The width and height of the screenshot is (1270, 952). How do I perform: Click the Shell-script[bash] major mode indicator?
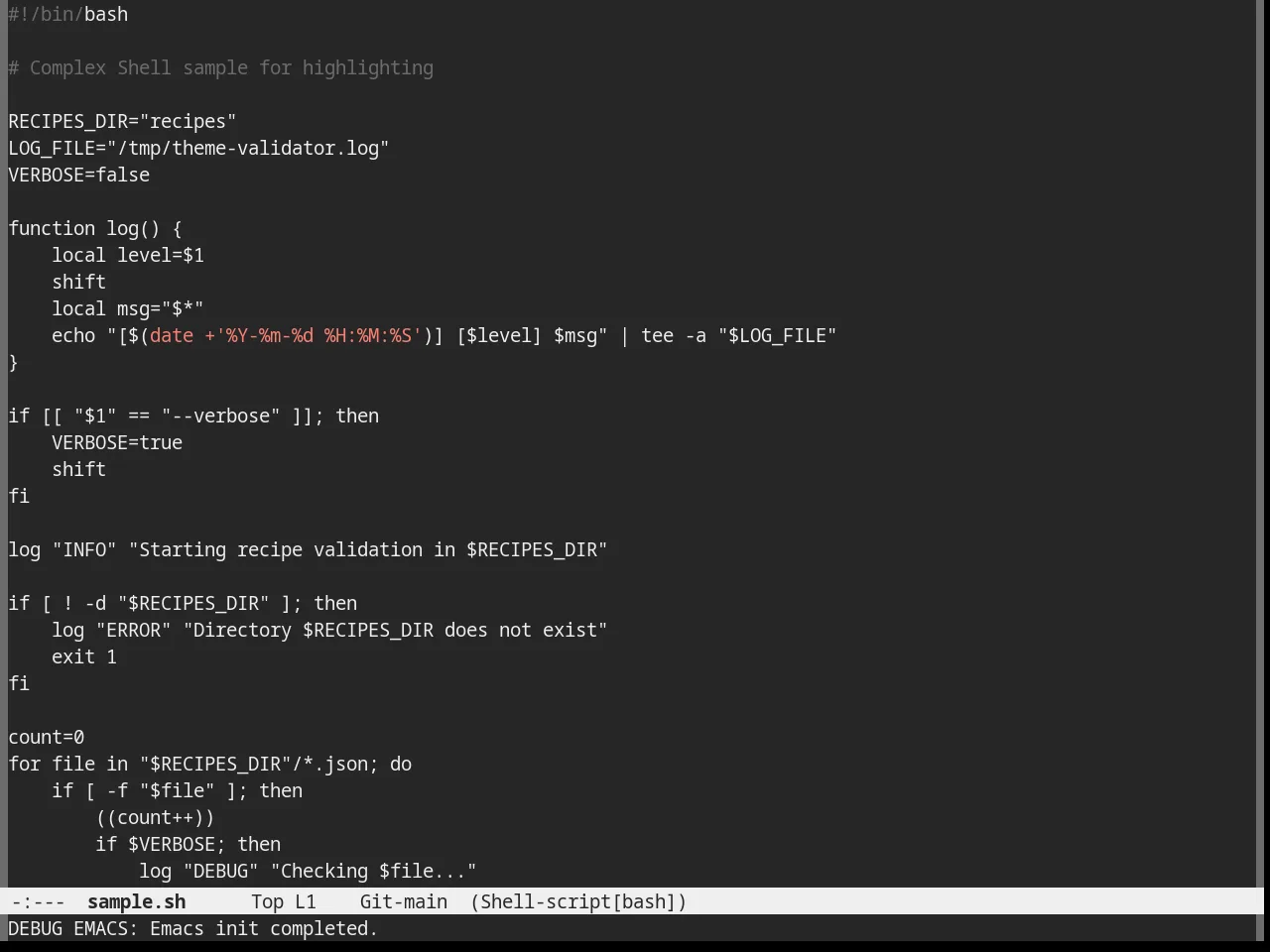pos(578,901)
